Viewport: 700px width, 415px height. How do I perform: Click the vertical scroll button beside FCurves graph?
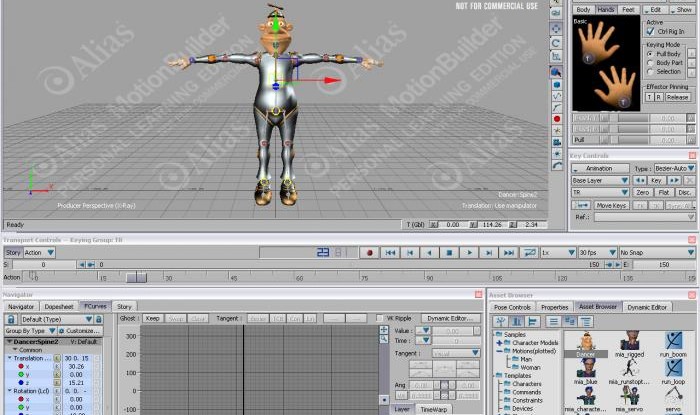point(384,399)
